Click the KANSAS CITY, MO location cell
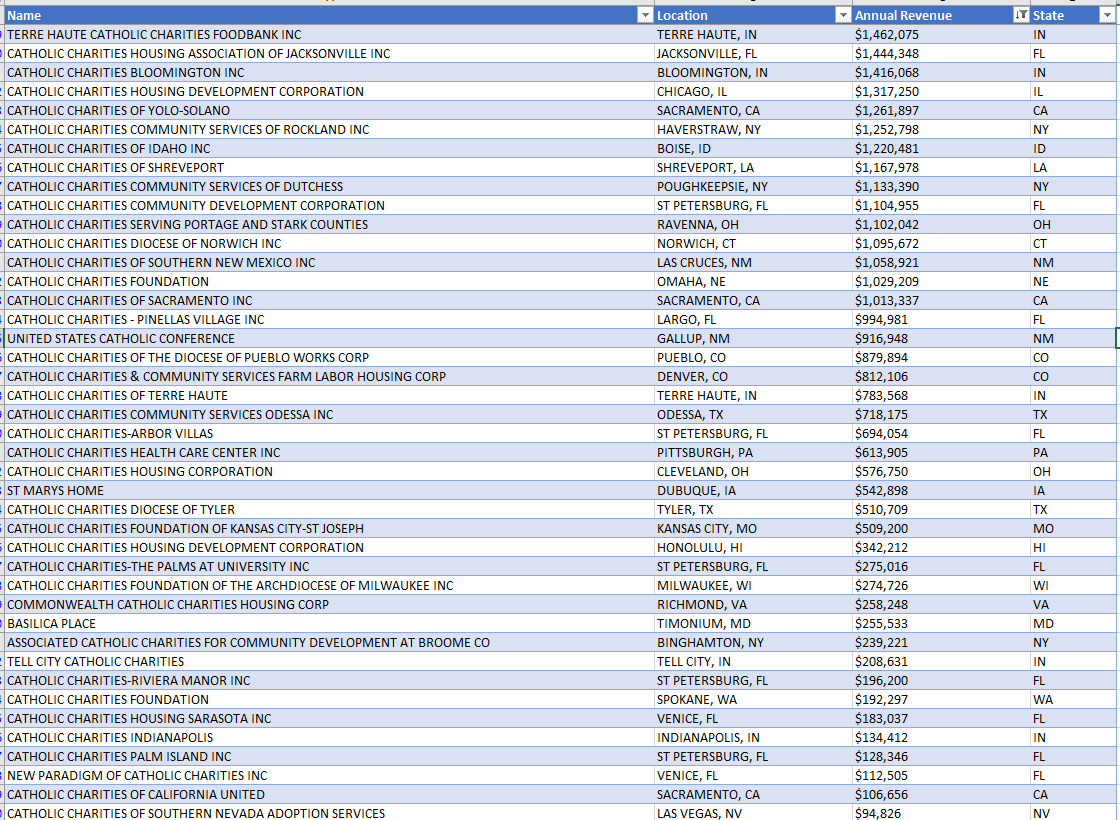 click(753, 529)
